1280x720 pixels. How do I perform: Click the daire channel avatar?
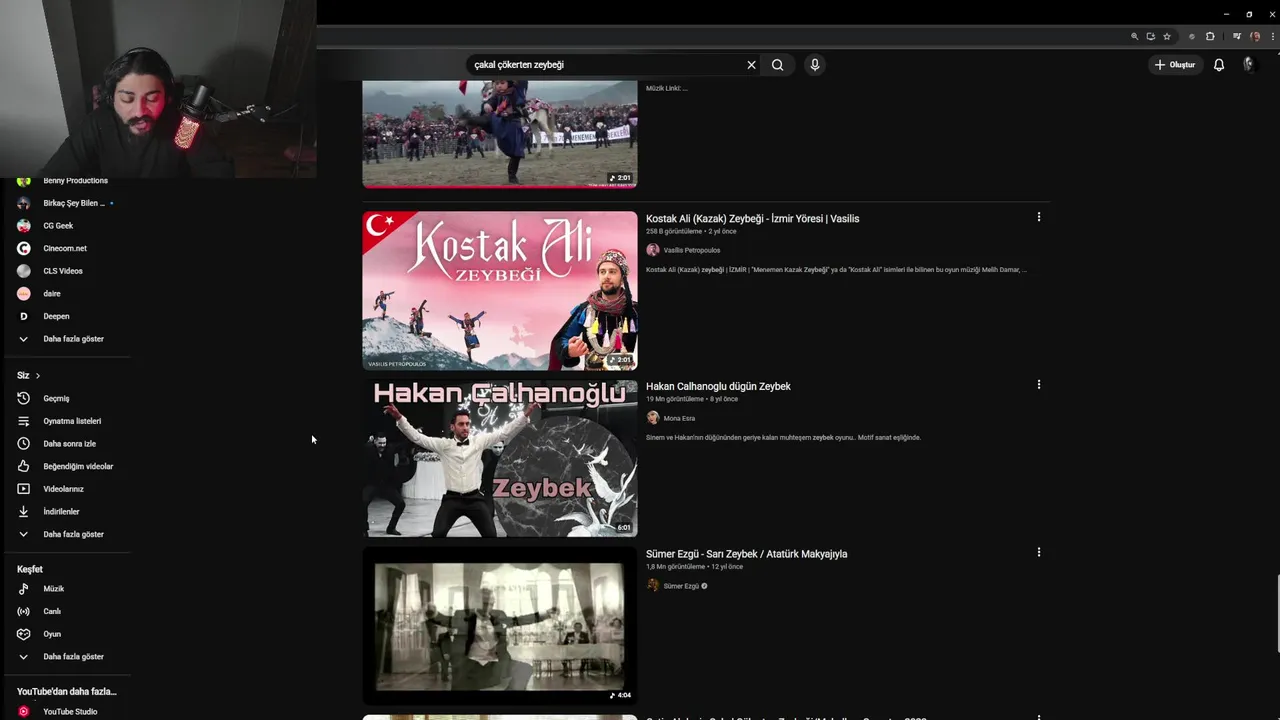point(24,294)
